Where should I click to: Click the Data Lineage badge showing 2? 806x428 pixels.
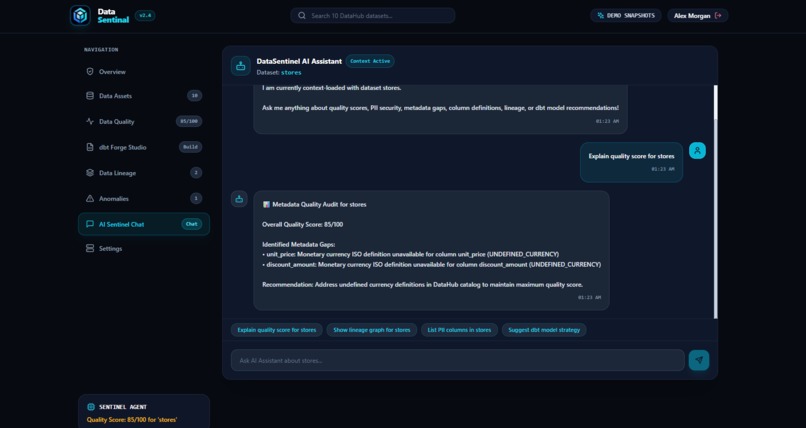click(x=196, y=173)
